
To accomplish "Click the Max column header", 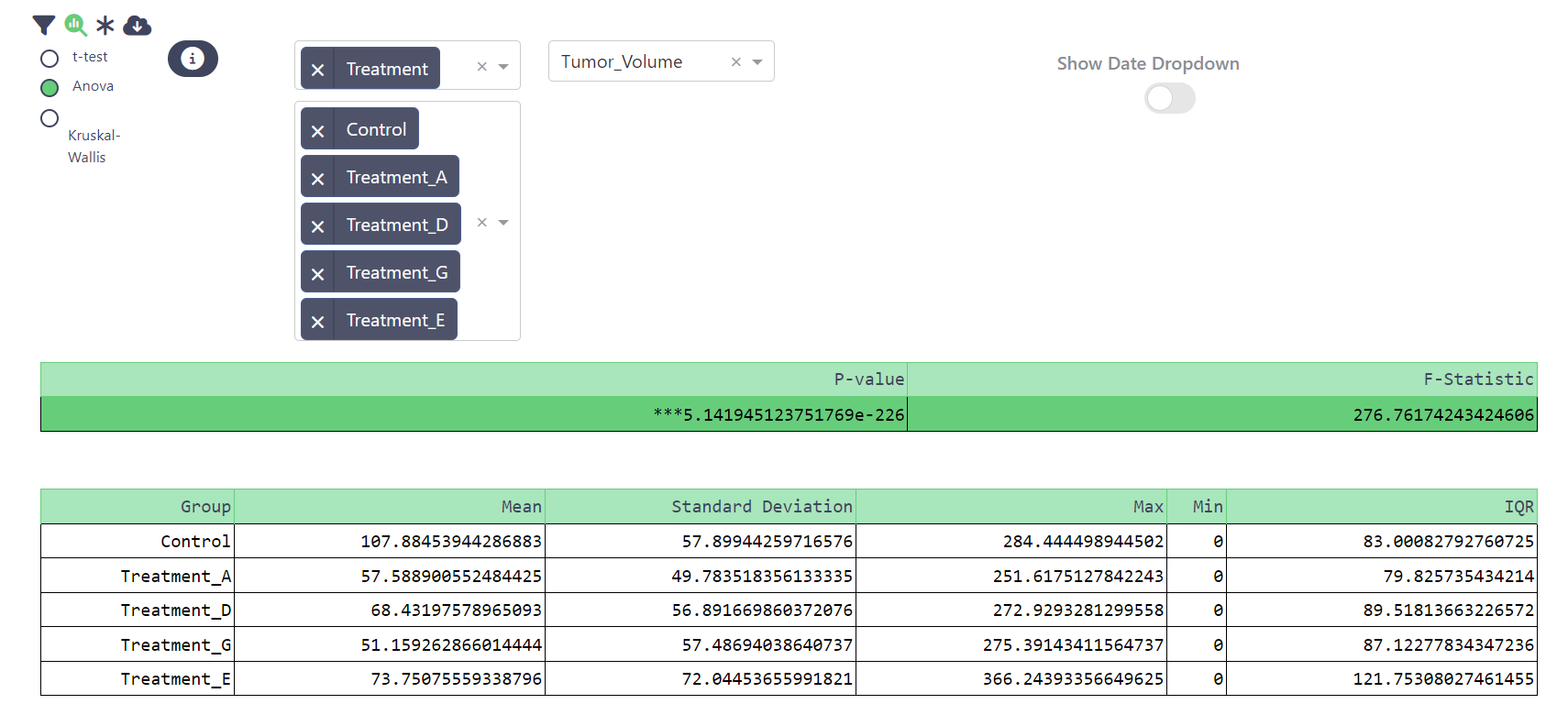I will [x=1011, y=507].
